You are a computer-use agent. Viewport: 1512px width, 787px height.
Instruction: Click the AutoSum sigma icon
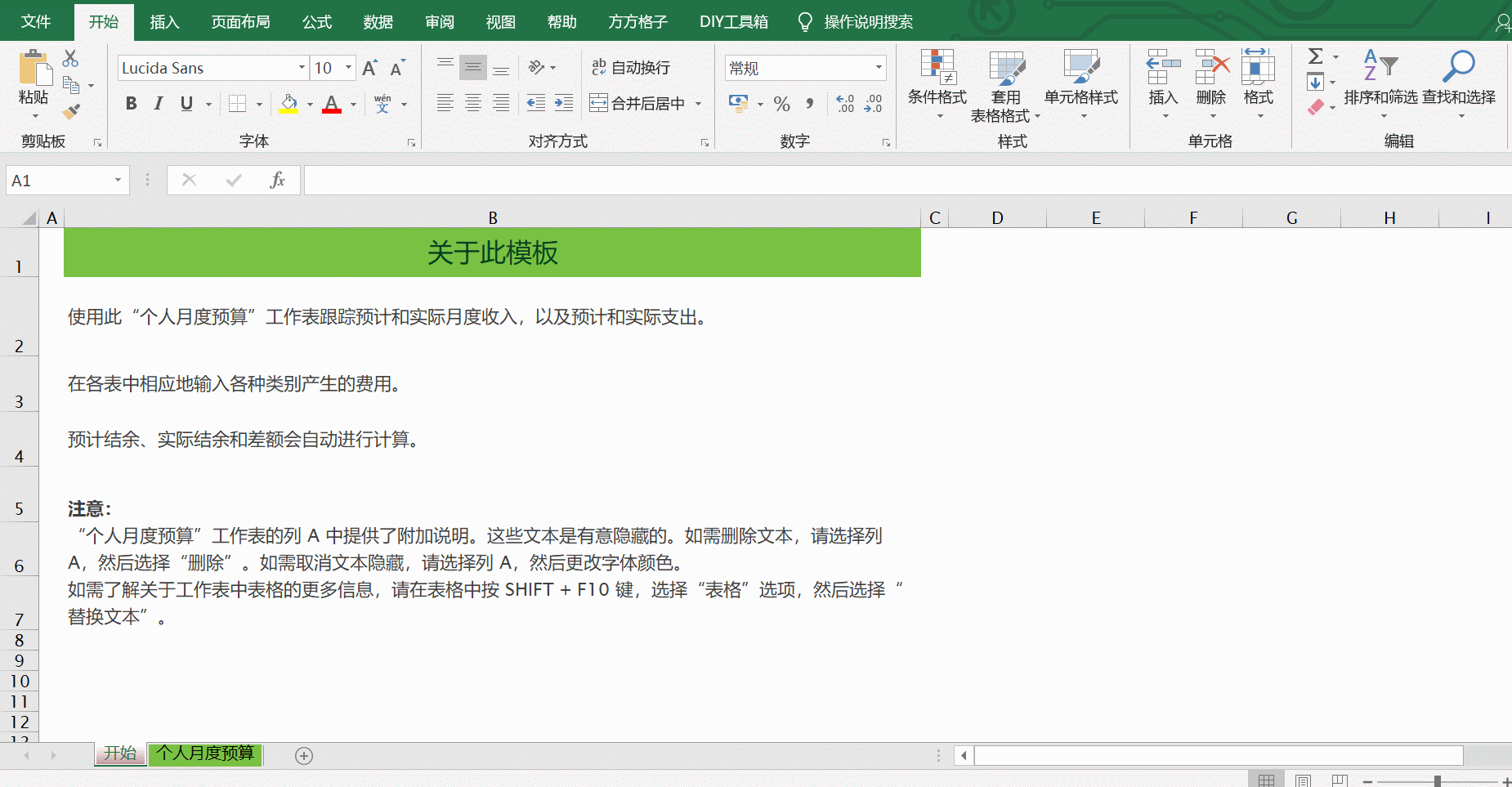1315,56
